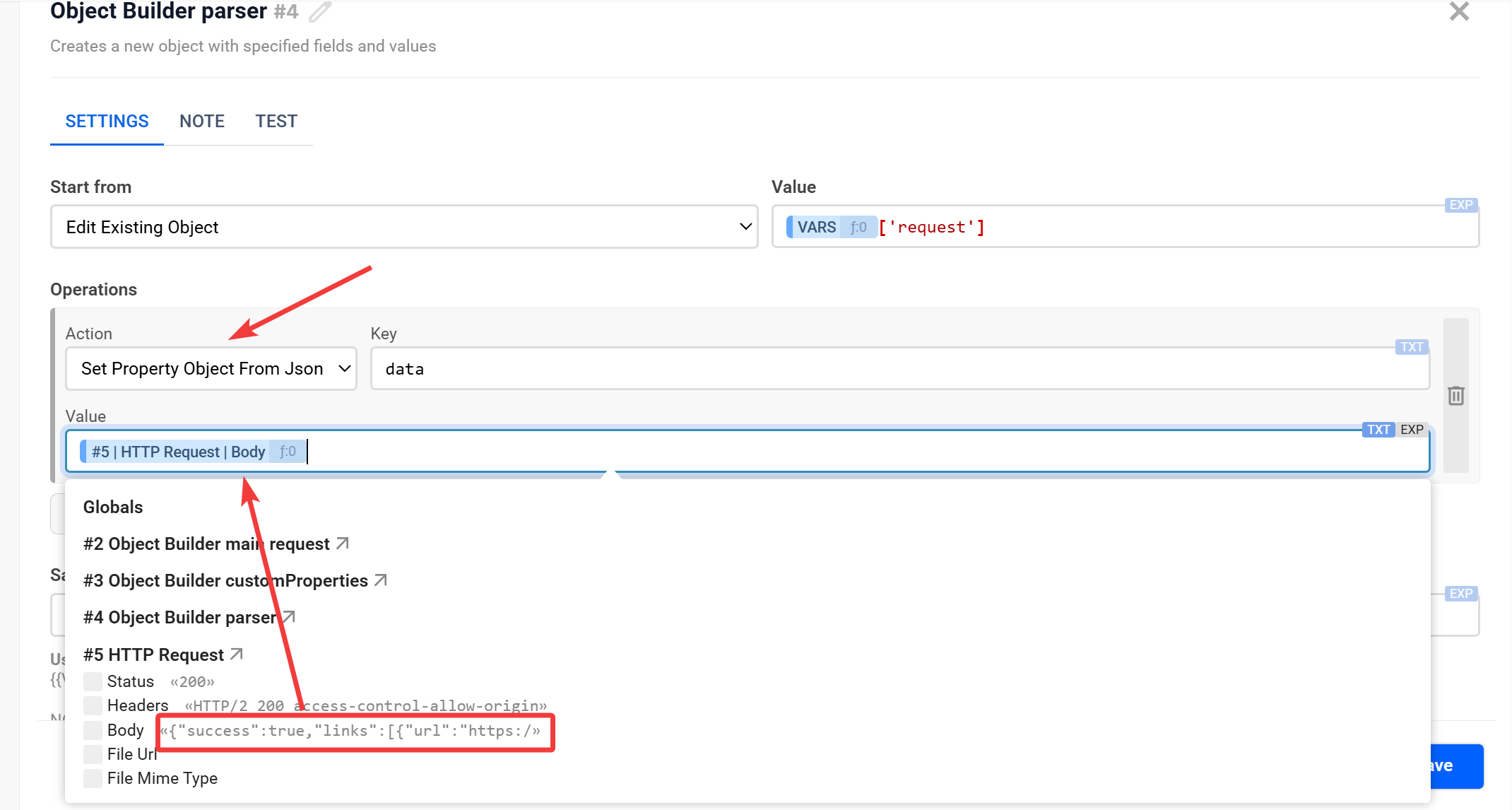Open the Start from dropdown
The image size is (1512, 810).
(x=404, y=227)
